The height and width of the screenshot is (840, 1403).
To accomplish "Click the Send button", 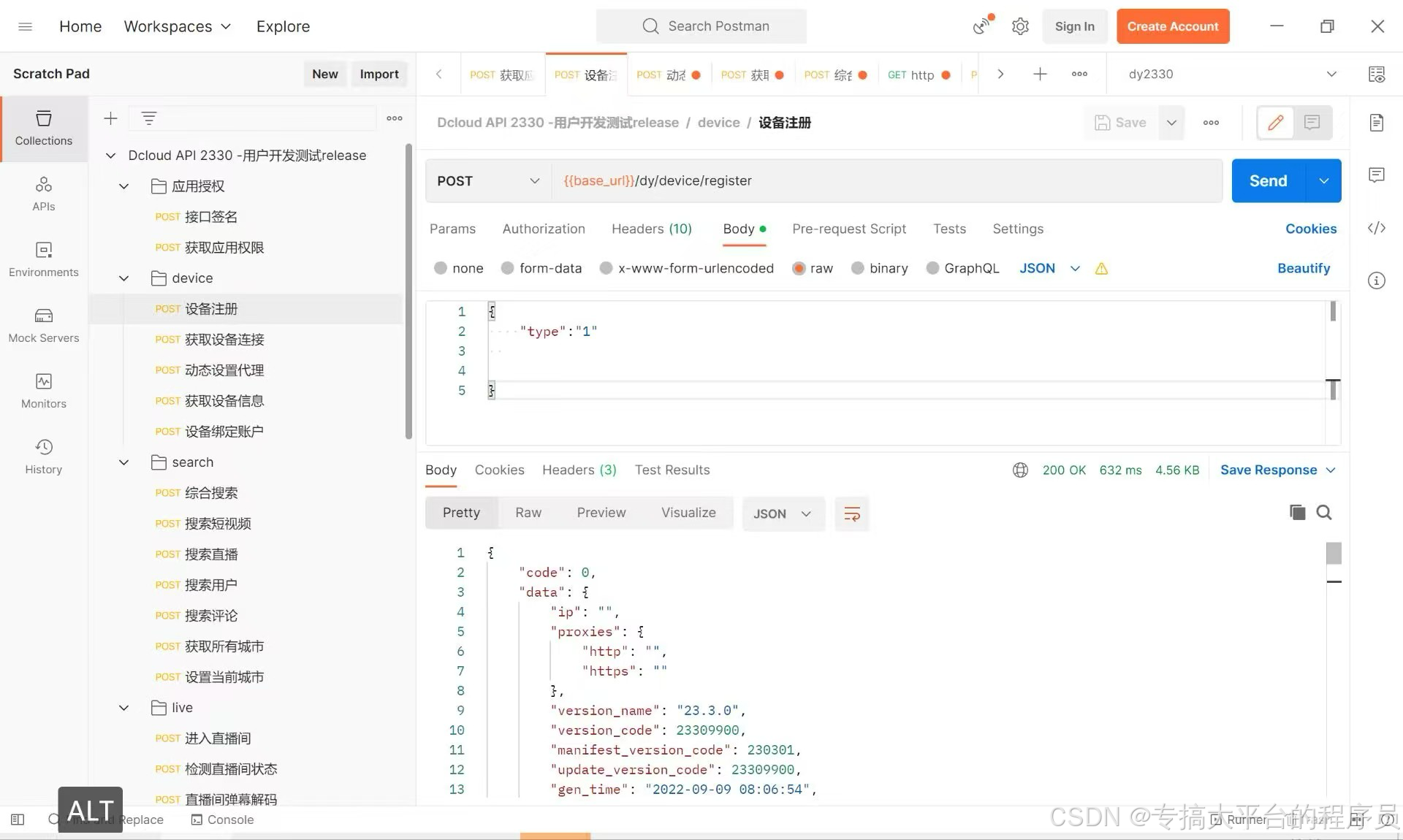I will (1269, 181).
